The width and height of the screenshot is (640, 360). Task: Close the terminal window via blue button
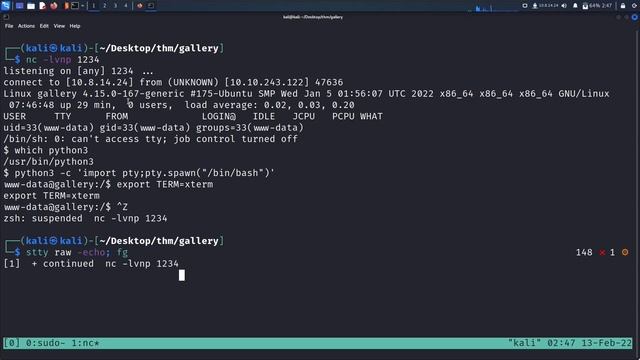(635, 17)
